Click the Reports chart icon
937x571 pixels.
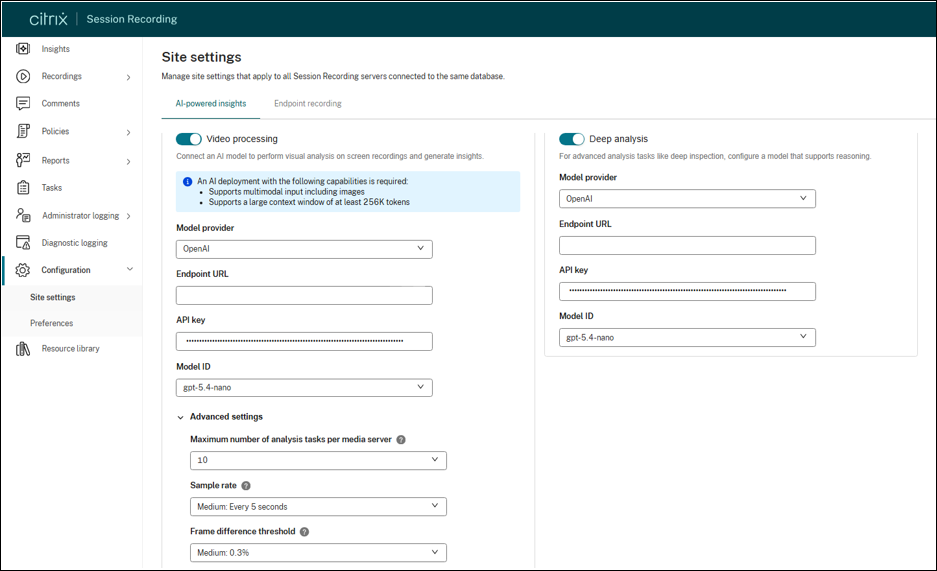(x=23, y=159)
